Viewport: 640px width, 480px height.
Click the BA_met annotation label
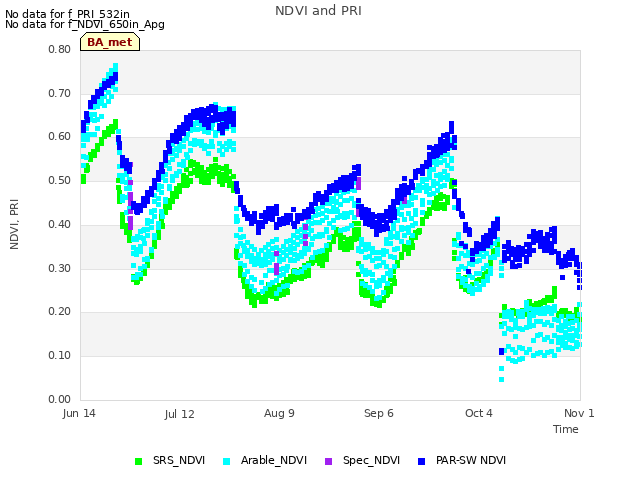tap(110, 42)
